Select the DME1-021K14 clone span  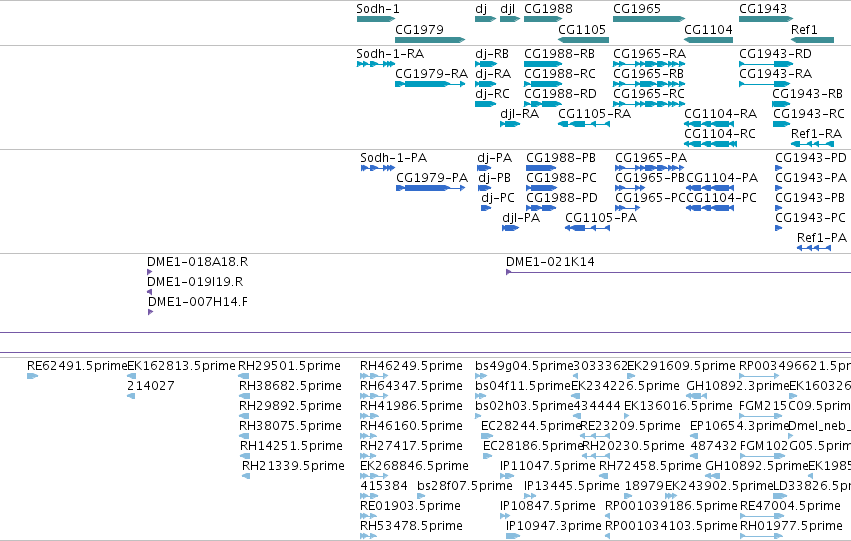pos(678,272)
